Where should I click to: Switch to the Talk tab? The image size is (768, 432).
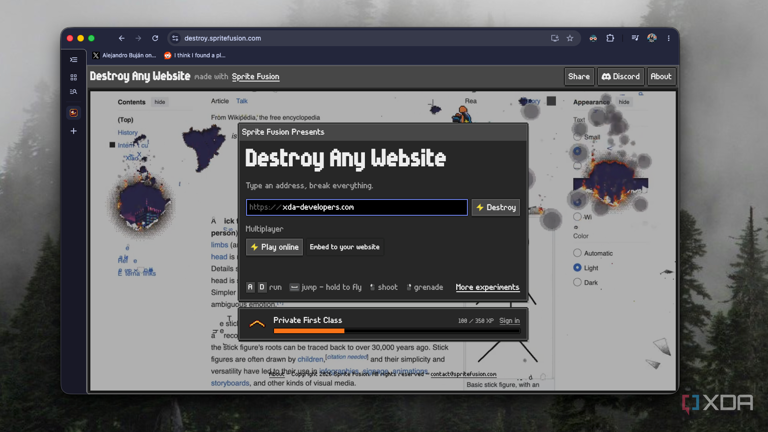point(242,101)
